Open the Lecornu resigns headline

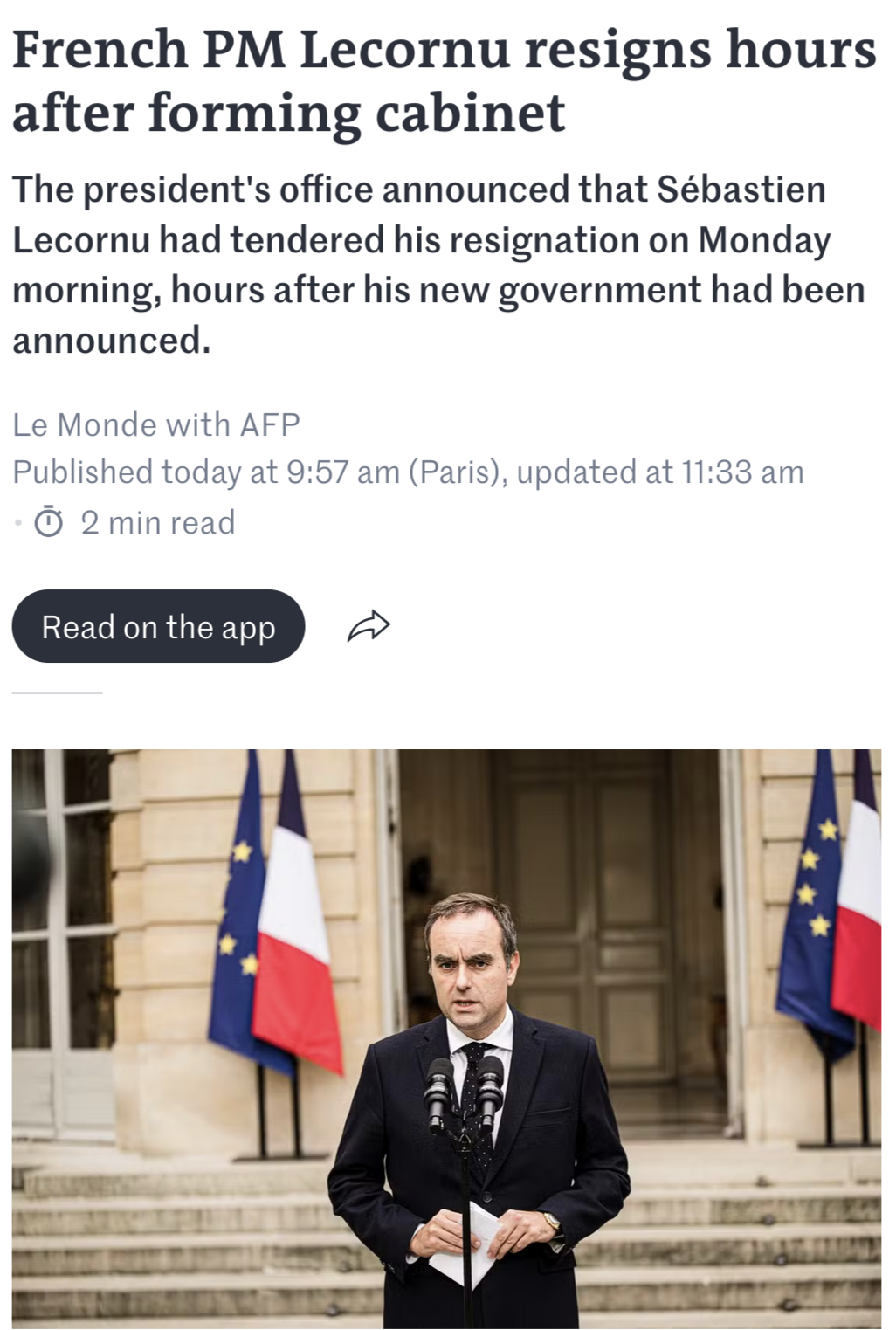pyautogui.click(x=444, y=80)
